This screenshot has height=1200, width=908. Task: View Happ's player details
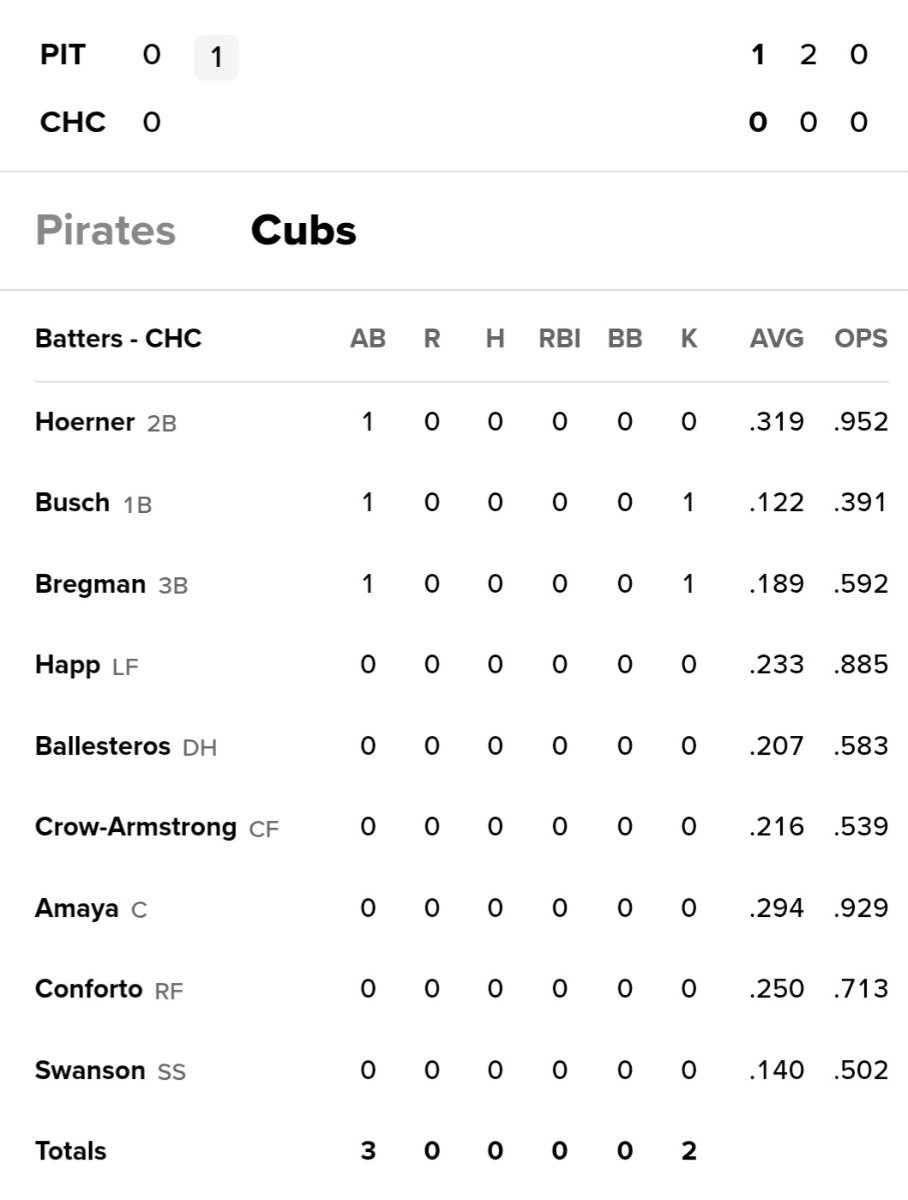(67, 665)
